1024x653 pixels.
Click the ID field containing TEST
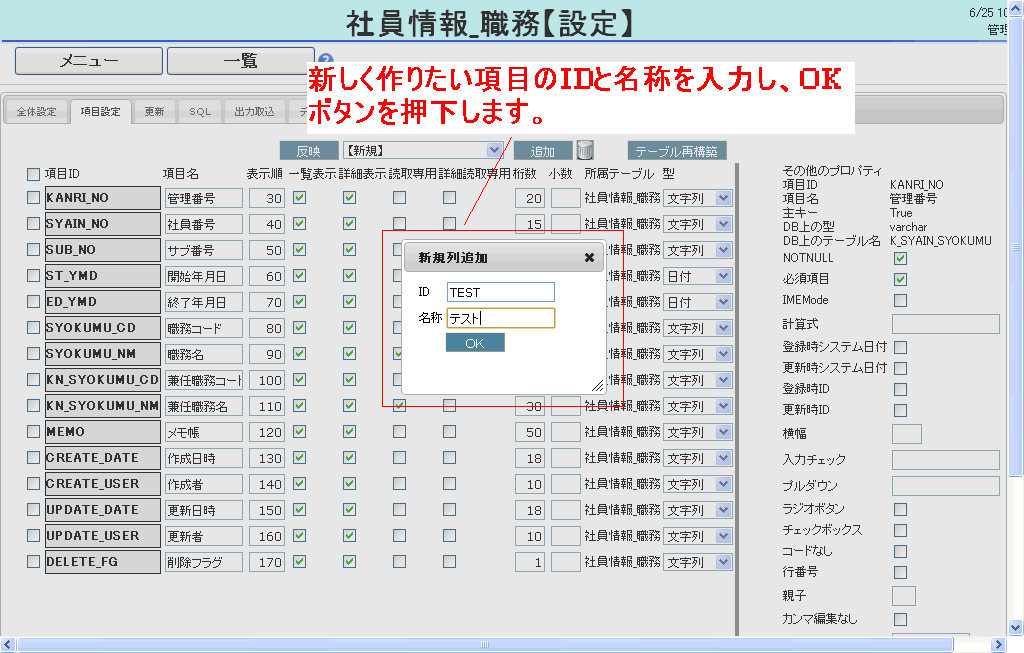point(500,292)
